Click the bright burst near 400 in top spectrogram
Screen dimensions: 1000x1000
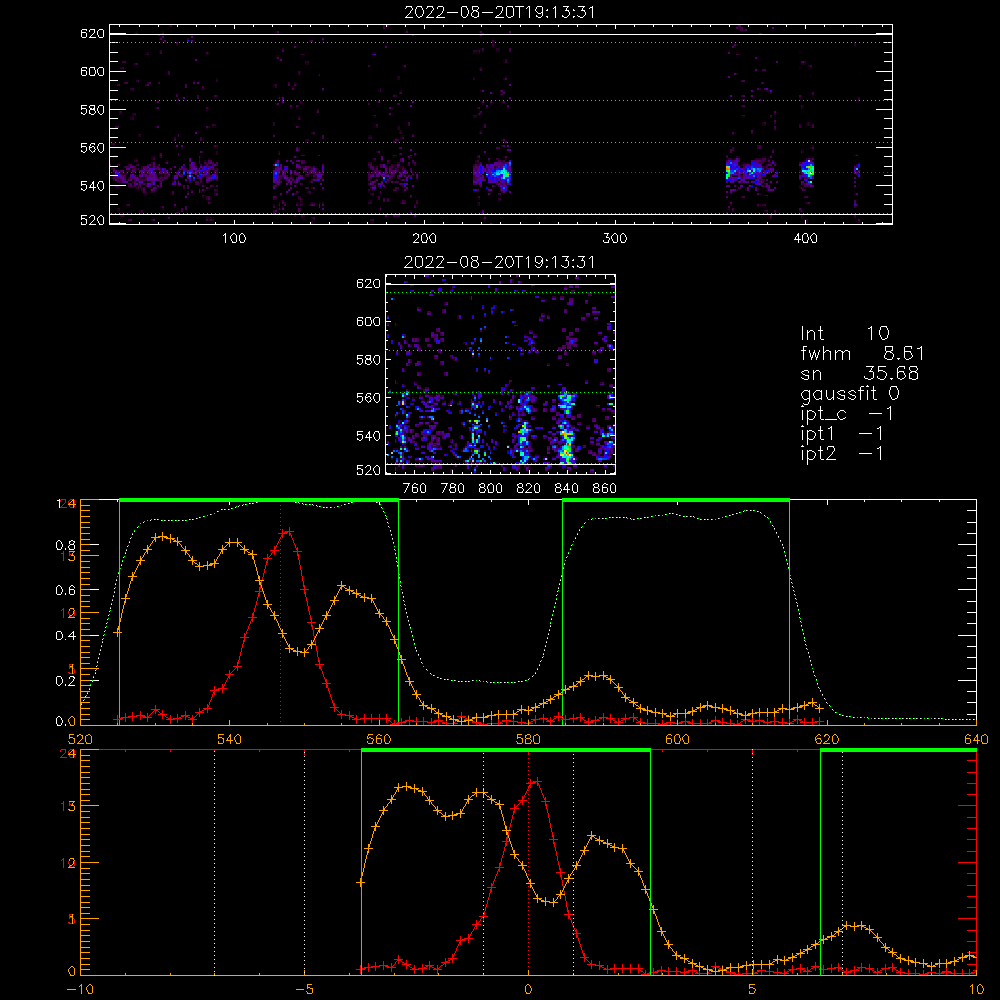pos(807,171)
